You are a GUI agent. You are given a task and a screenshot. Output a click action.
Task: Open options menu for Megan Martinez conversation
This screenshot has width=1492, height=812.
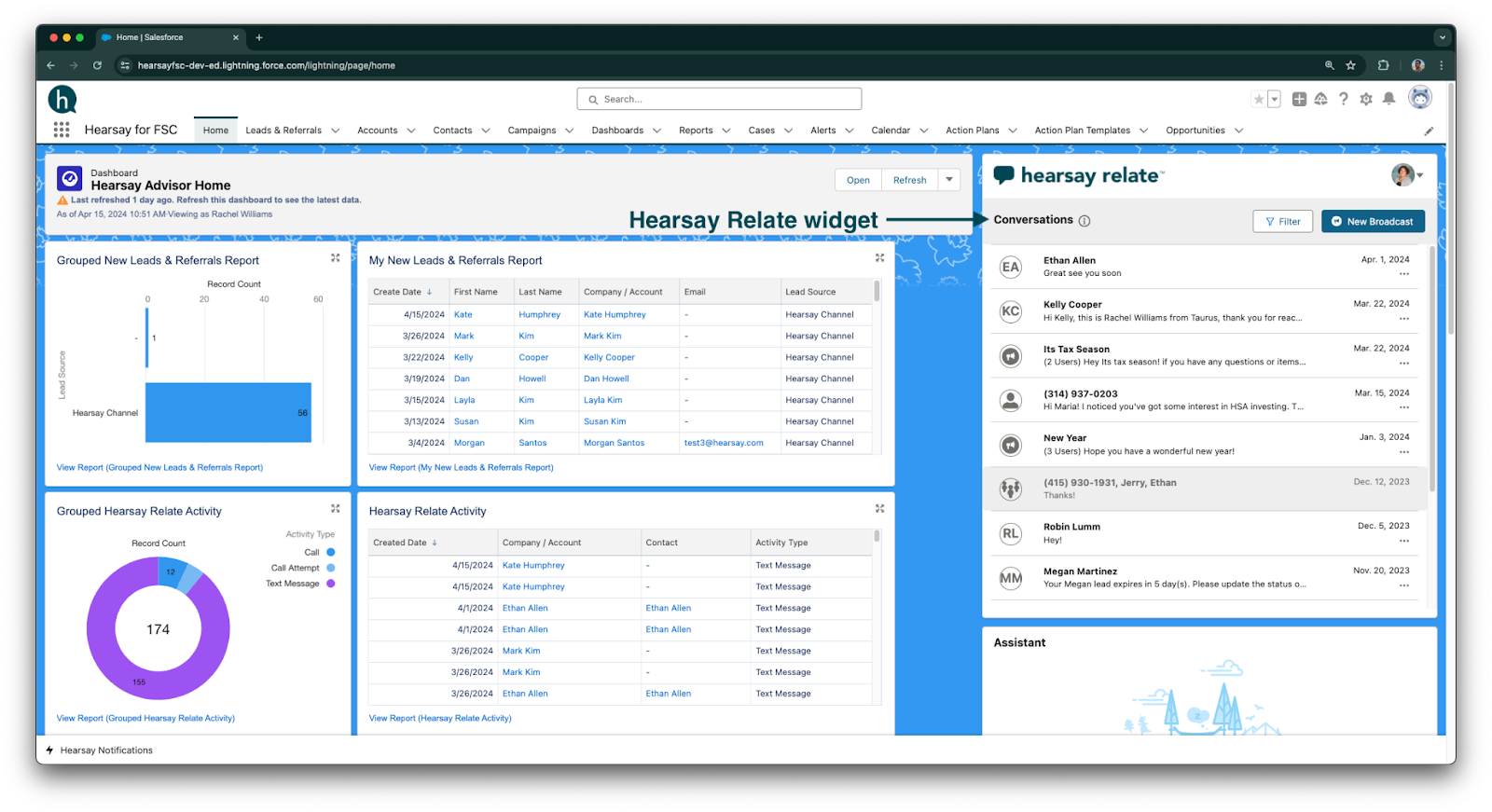[x=1404, y=585]
